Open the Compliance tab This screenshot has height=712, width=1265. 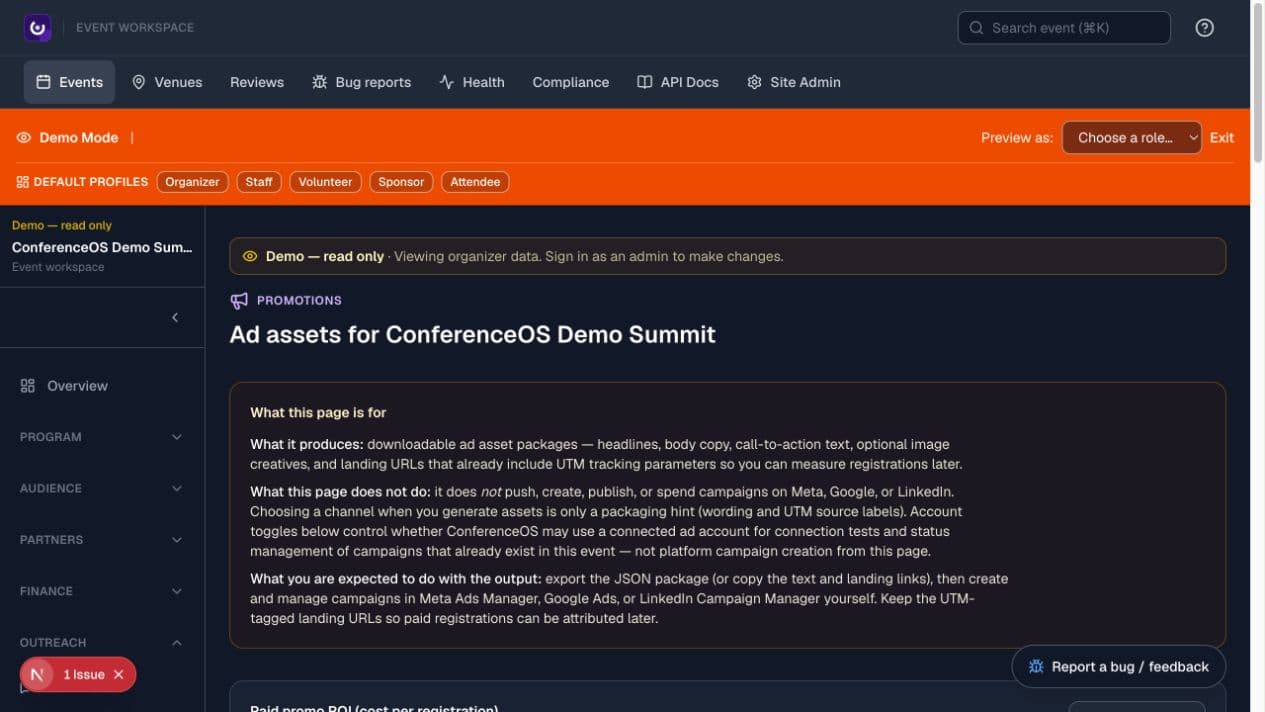571,82
